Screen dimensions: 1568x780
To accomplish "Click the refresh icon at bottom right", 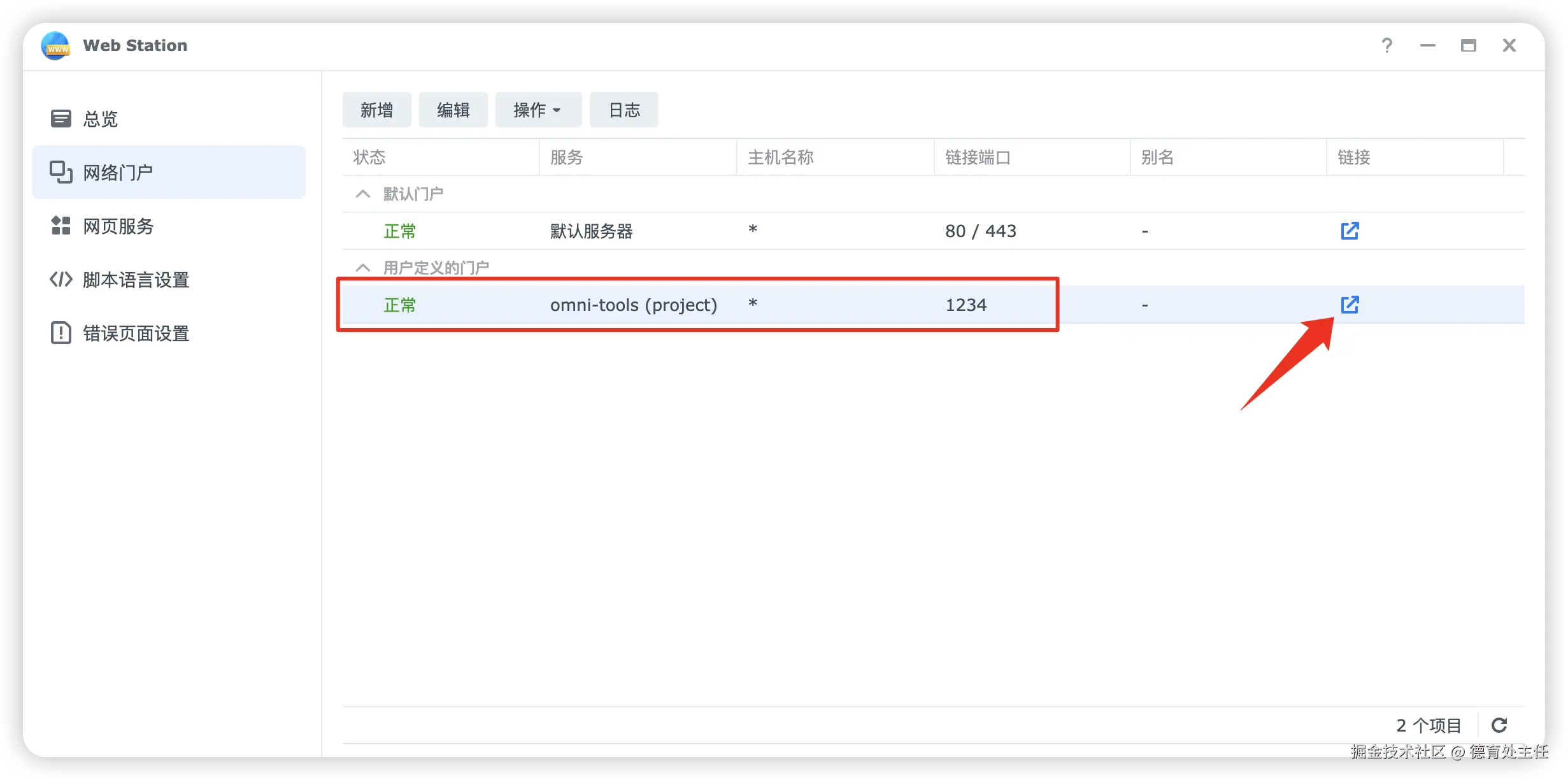I will coord(1499,725).
